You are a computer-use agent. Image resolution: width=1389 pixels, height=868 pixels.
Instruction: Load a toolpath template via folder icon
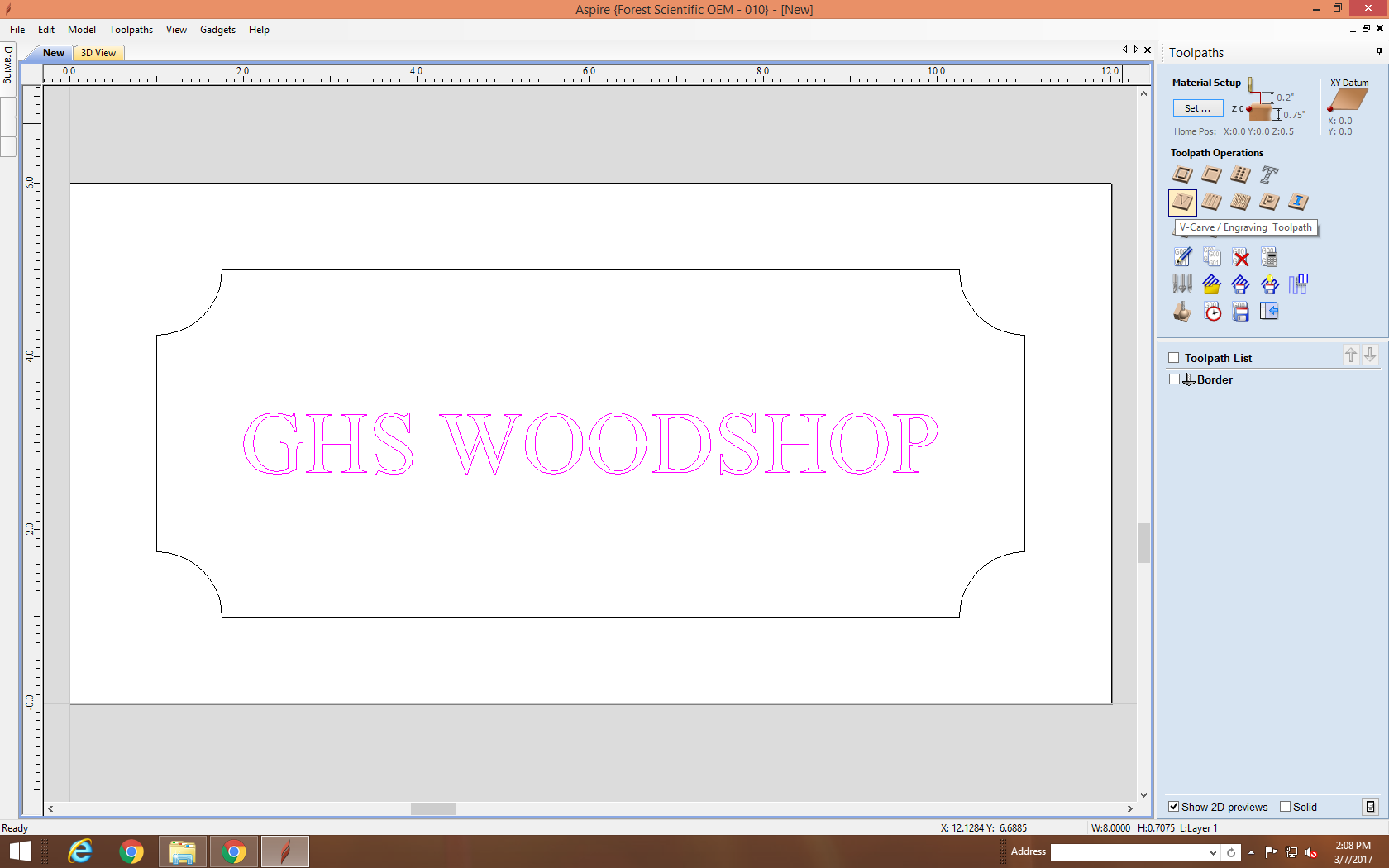click(1211, 284)
